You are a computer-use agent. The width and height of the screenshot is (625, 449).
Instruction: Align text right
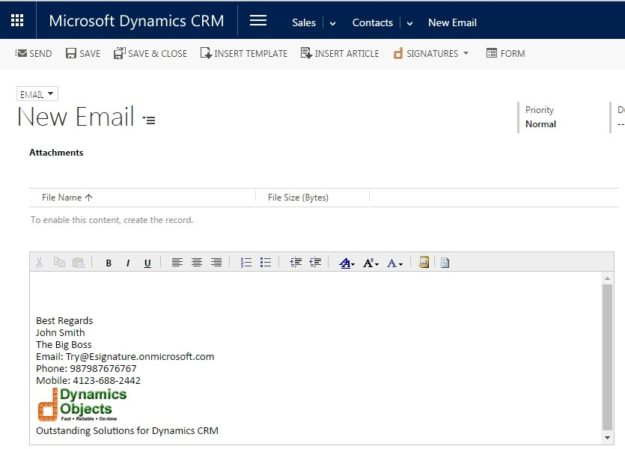pos(216,262)
